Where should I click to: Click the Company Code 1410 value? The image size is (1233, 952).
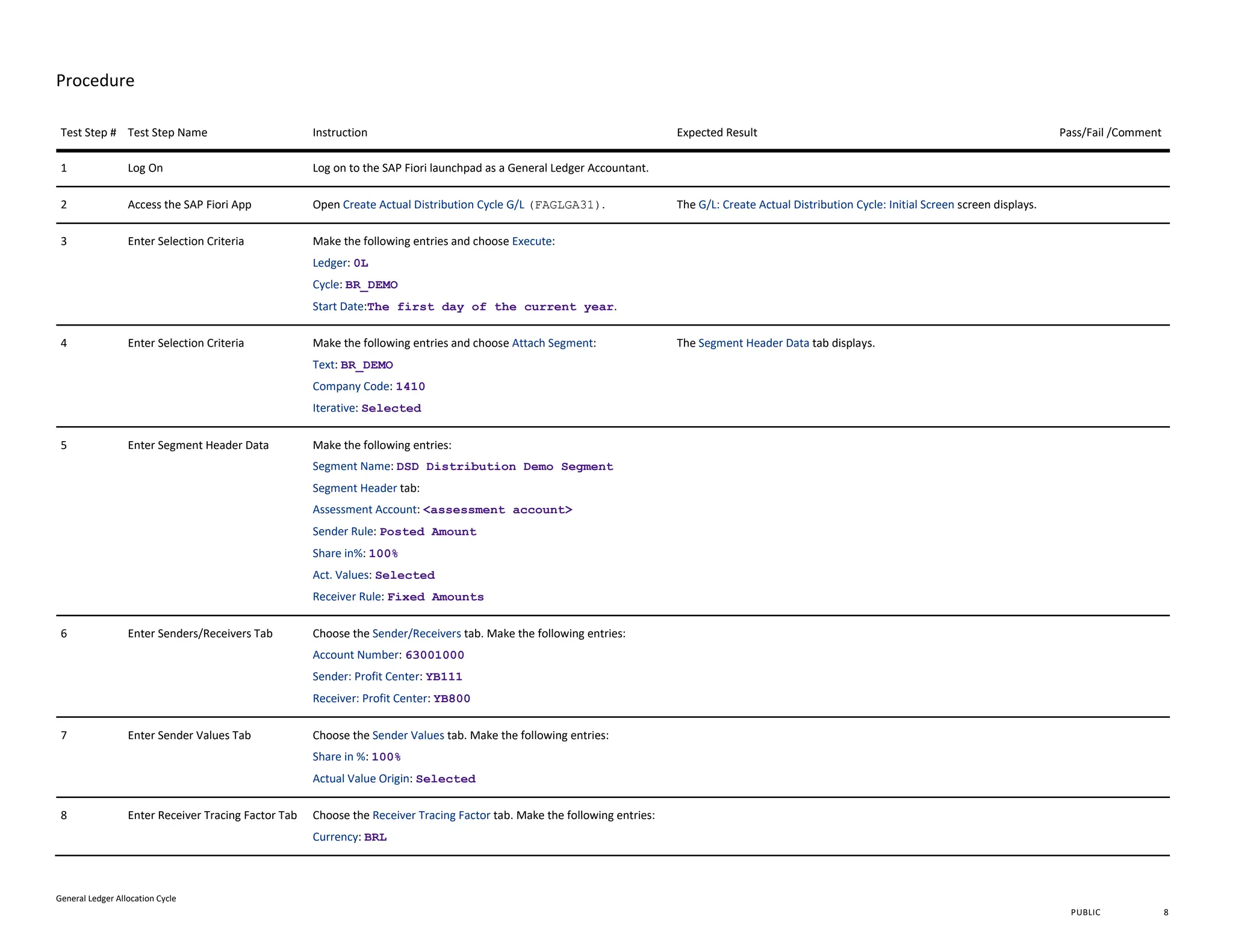410,386
